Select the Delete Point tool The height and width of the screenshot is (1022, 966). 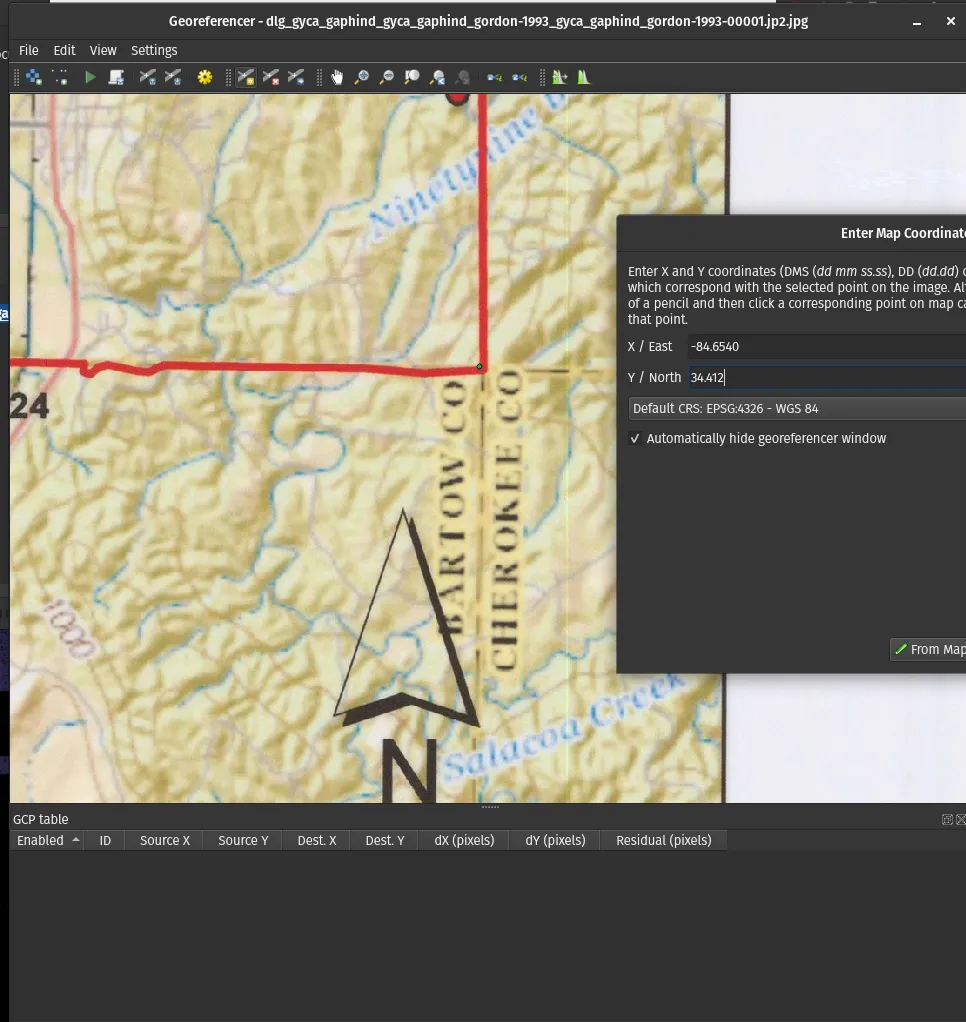271,77
